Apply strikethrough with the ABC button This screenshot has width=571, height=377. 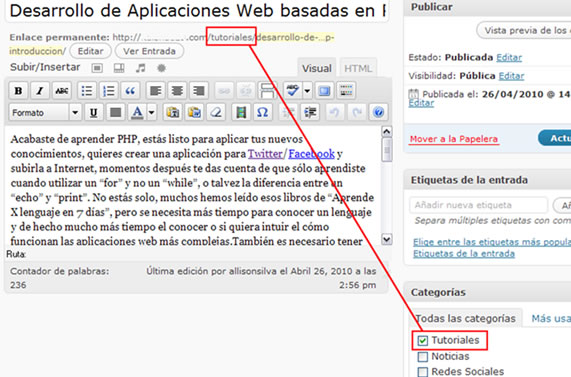62,91
